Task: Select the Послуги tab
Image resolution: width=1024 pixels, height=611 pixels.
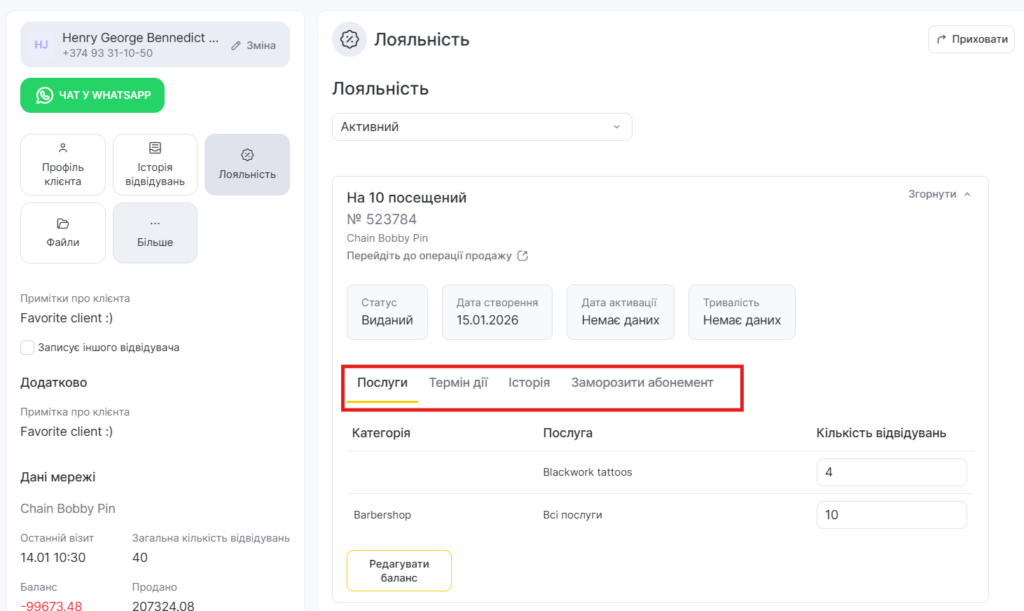Action: (382, 382)
